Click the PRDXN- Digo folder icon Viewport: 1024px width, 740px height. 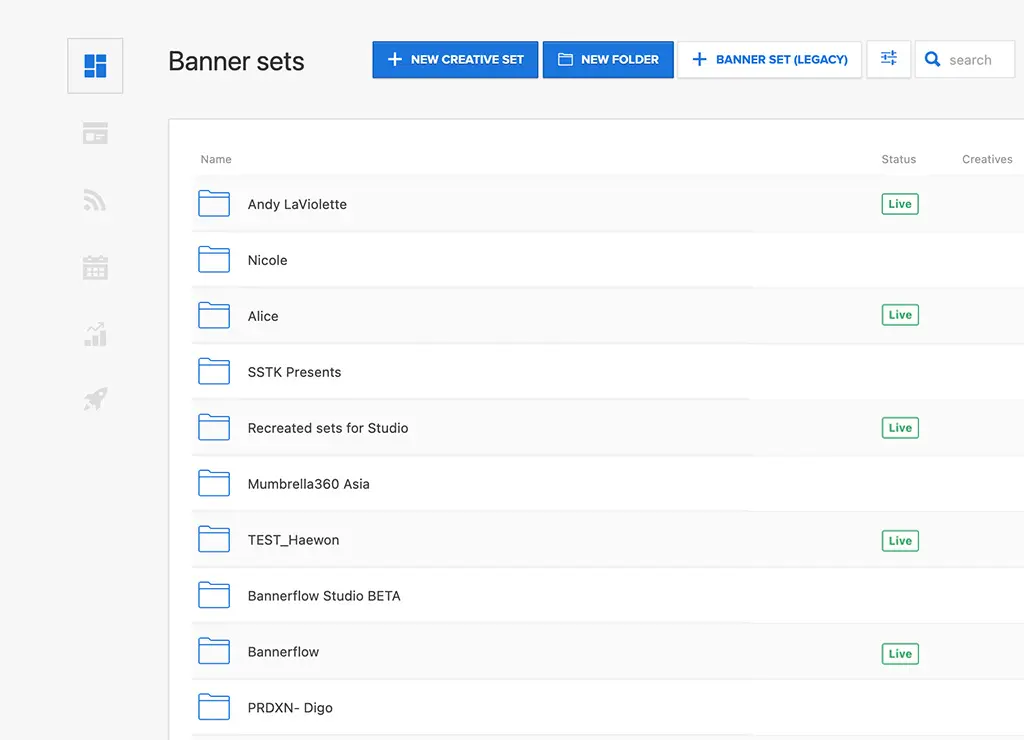214,707
